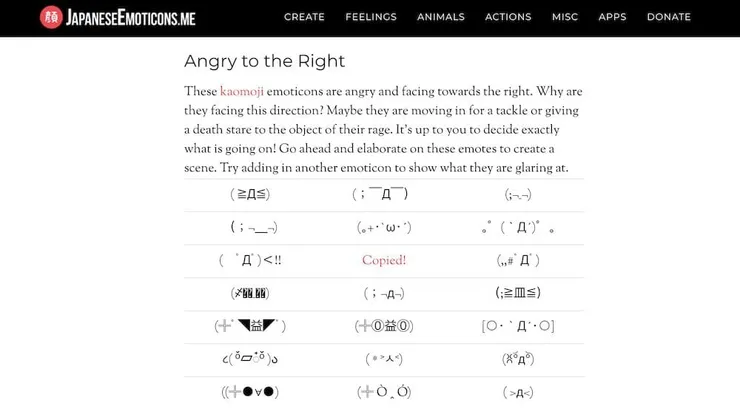Image resolution: width=740 pixels, height=408 pixels.
Task: Click the Donate link in navigation
Action: (669, 17)
